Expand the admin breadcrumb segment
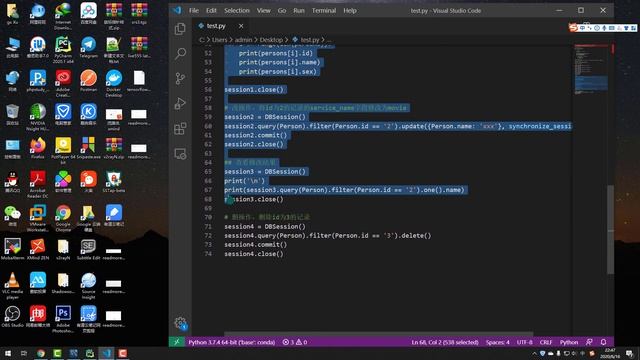Screen dimensions: 640x360 coord(243,40)
